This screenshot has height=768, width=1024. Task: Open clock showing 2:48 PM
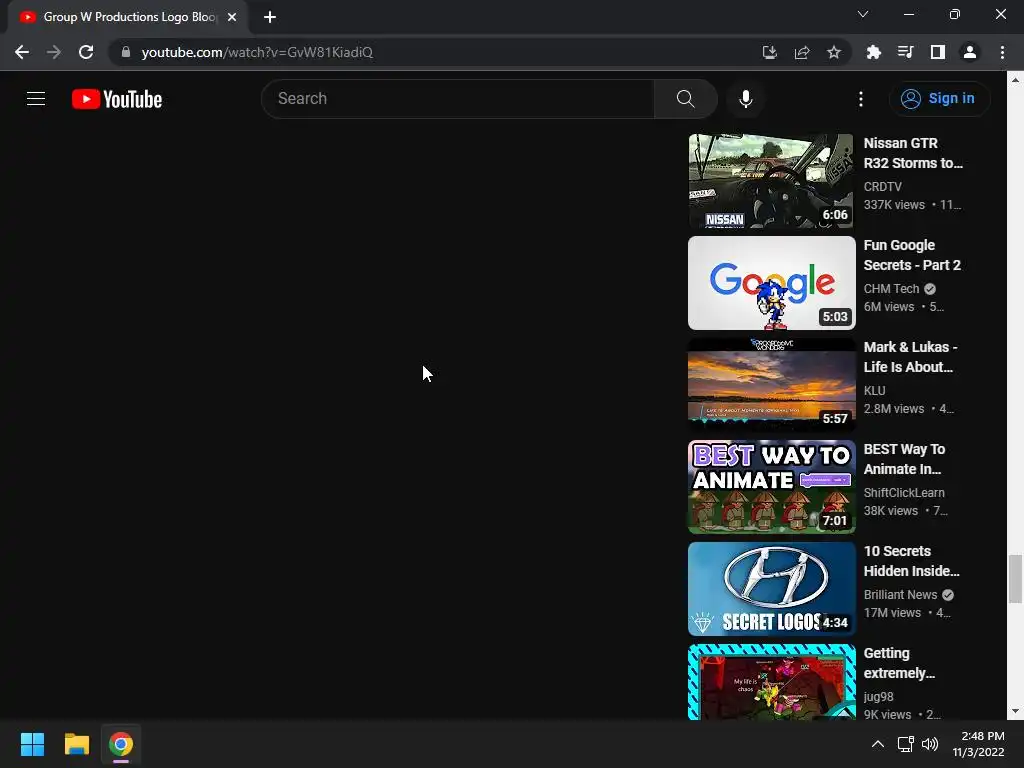click(x=978, y=744)
